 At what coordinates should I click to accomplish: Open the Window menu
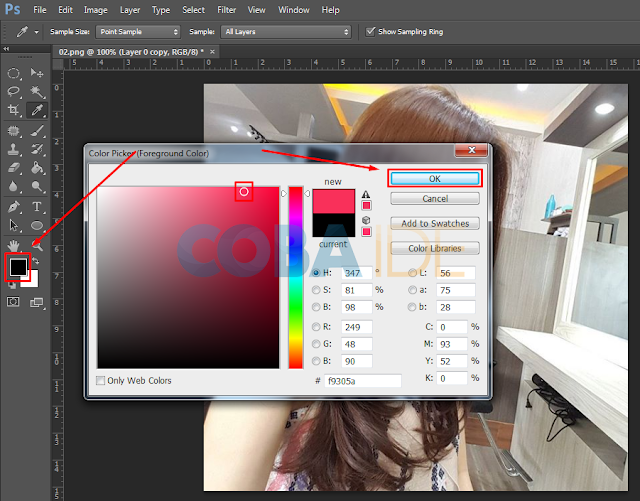tap(294, 10)
